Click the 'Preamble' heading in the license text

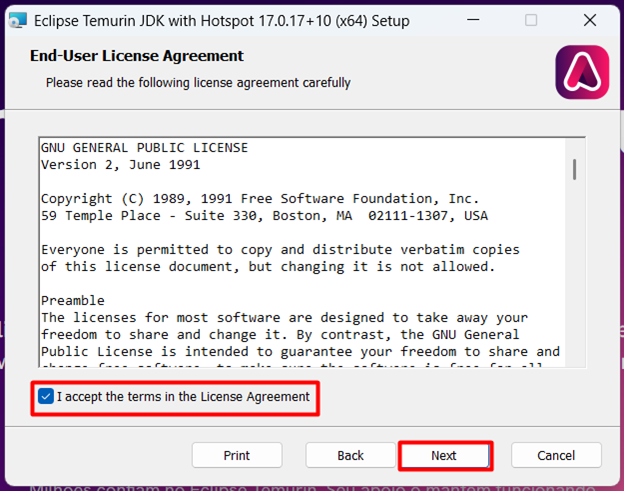click(72, 300)
